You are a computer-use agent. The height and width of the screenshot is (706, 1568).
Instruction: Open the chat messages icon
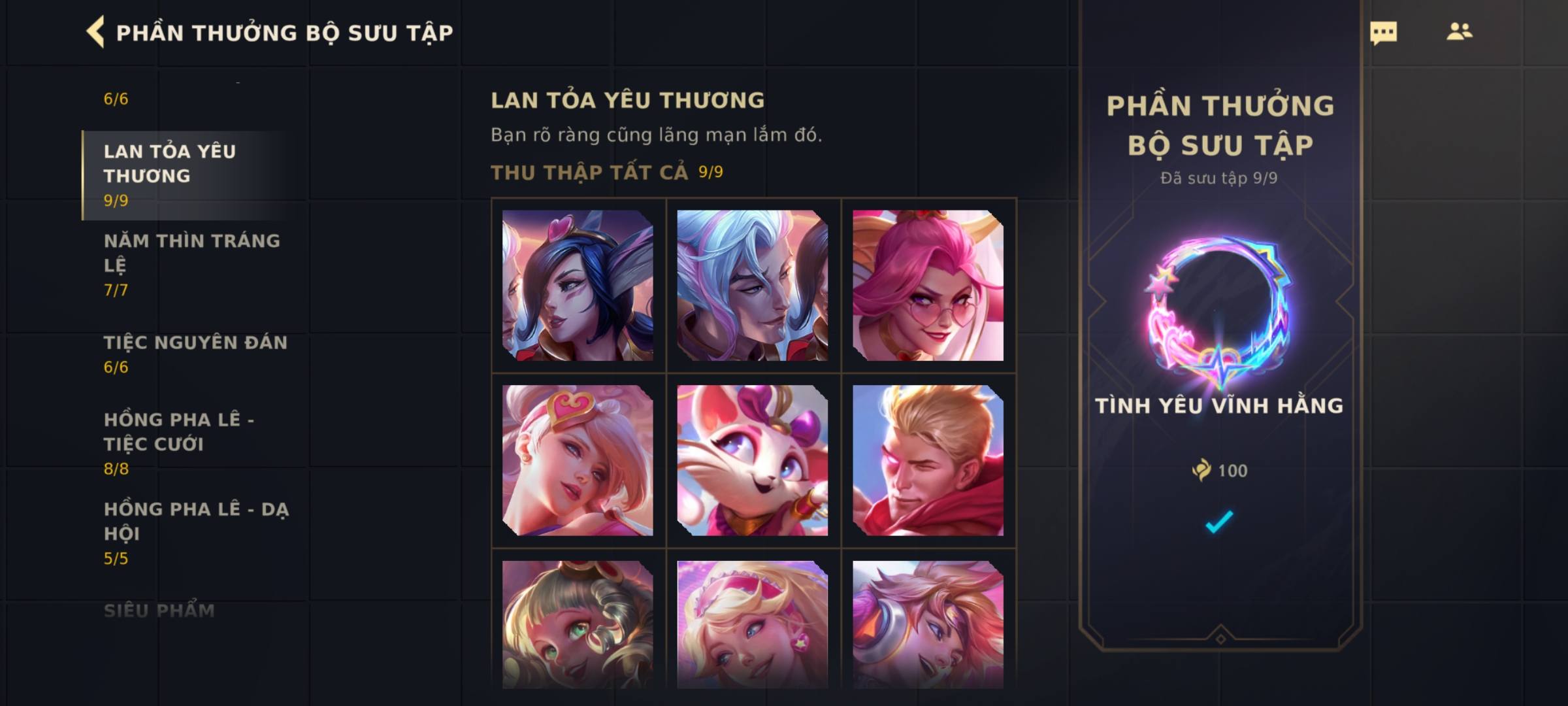[1383, 33]
